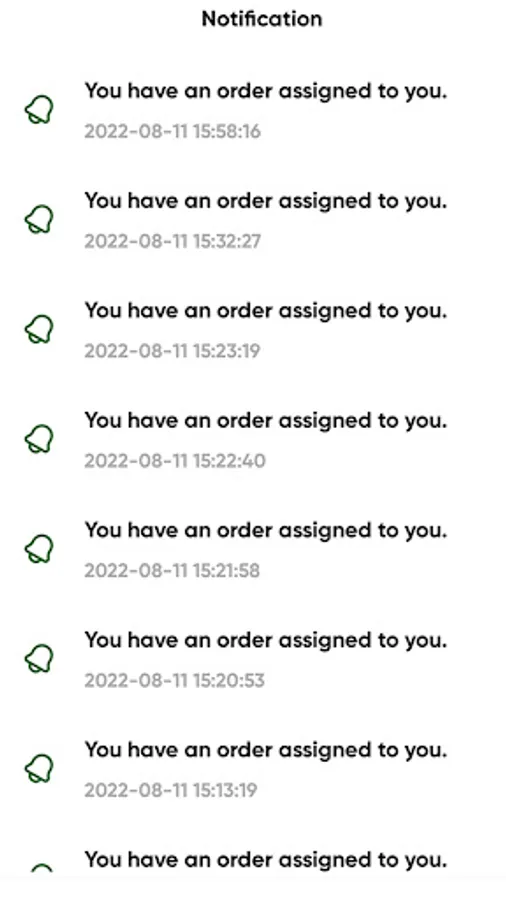Open order notification from 15:23:19
The width and height of the screenshot is (506, 900).
point(253,330)
